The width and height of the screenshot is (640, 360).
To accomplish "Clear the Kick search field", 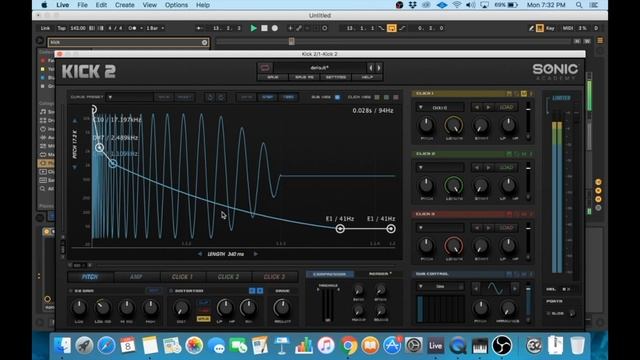I will [204, 42].
